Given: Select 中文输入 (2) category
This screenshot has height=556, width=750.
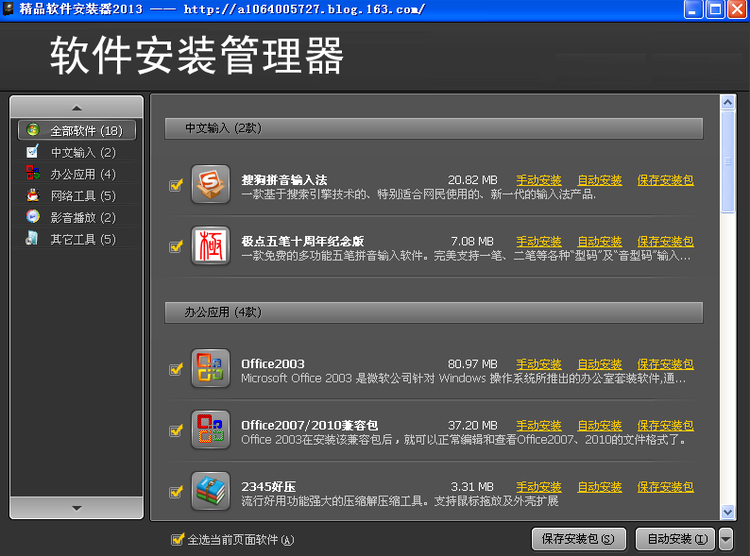Looking at the screenshot, I should [77, 152].
